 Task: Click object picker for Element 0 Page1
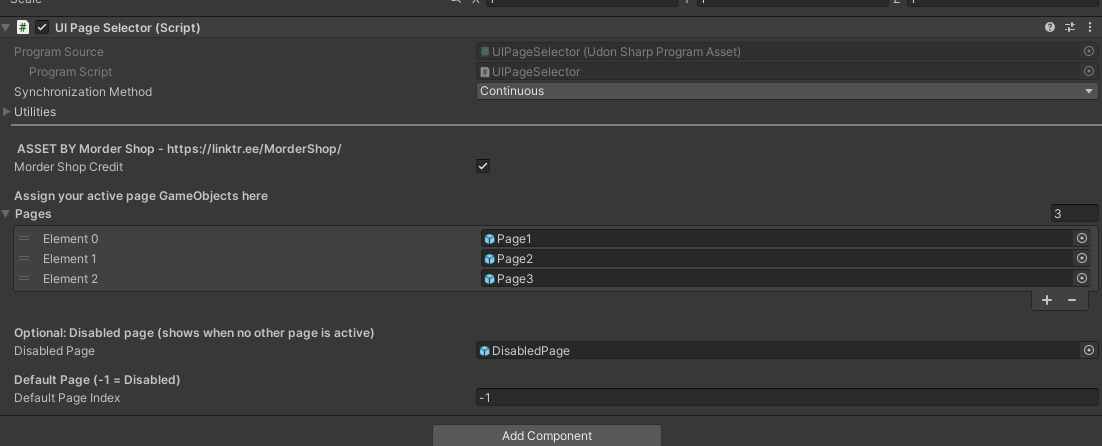(x=1081, y=239)
